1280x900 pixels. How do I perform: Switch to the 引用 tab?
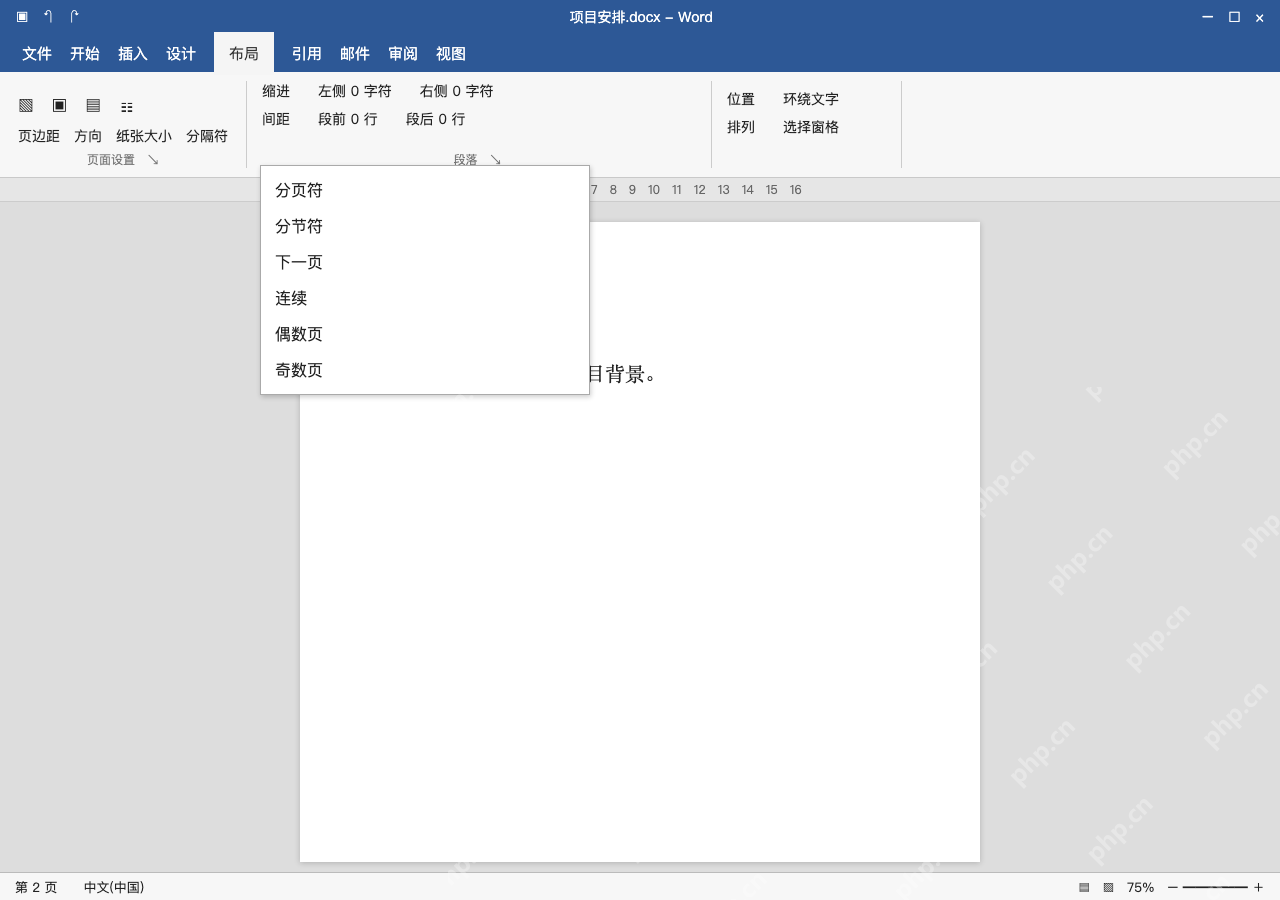coord(307,54)
